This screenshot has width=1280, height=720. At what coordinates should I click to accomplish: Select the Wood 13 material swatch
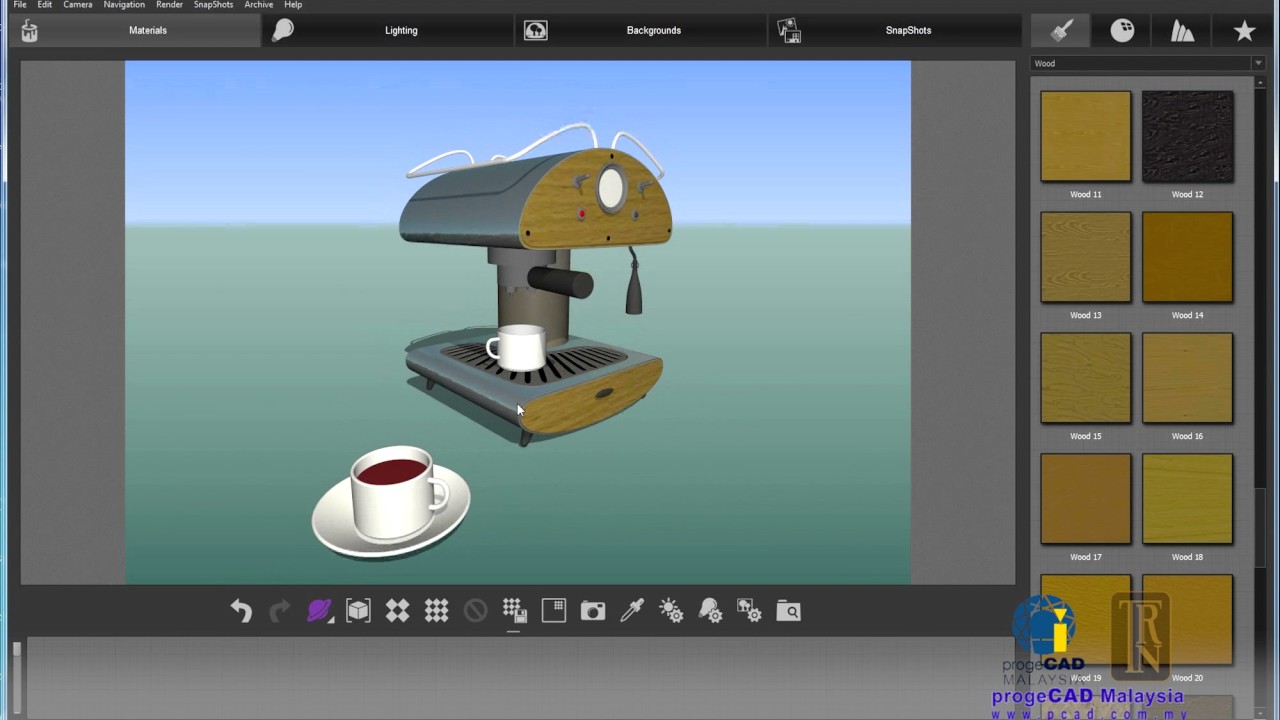[x=1086, y=257]
